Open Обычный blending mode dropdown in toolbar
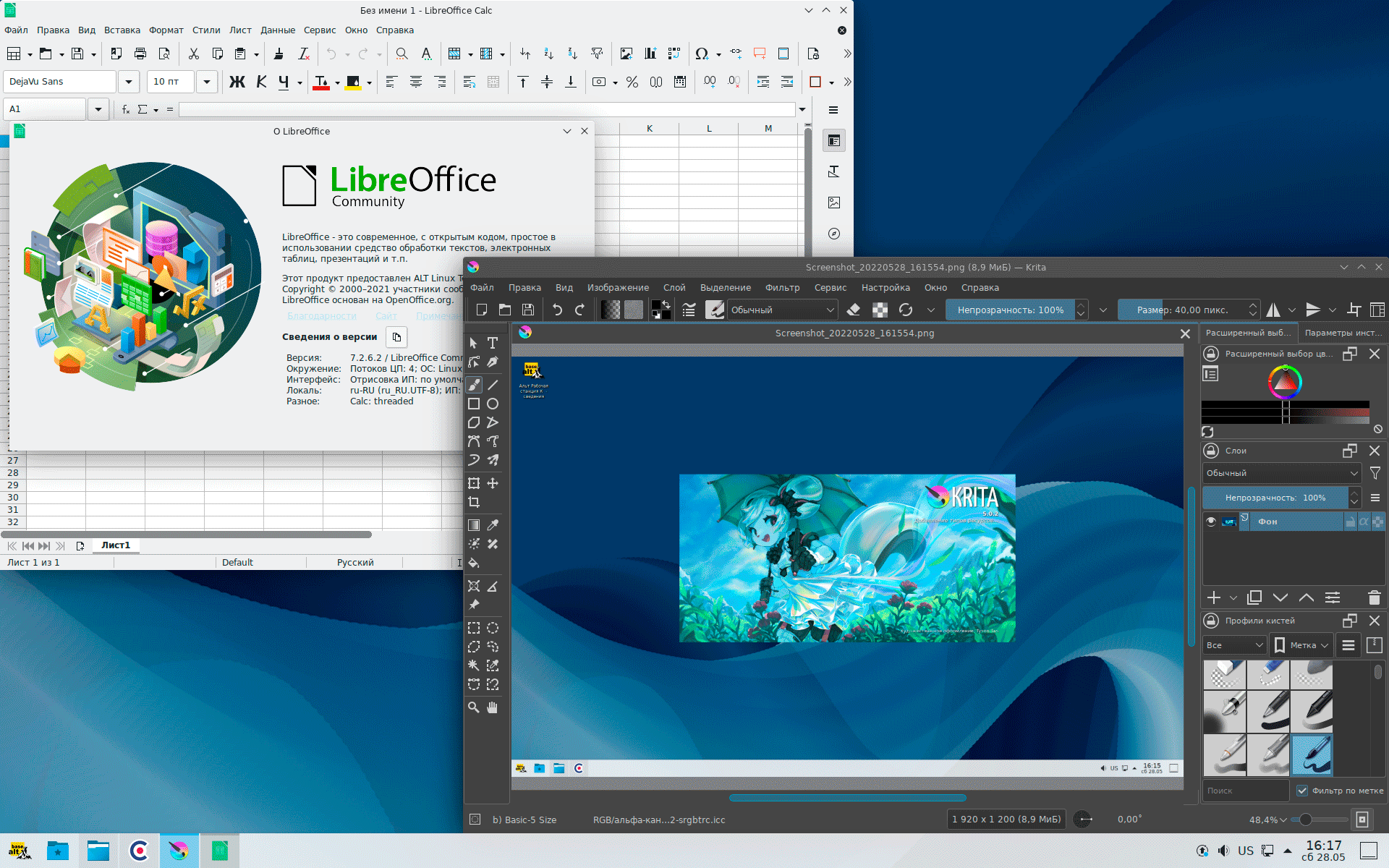This screenshot has width=1389, height=868. [x=782, y=310]
